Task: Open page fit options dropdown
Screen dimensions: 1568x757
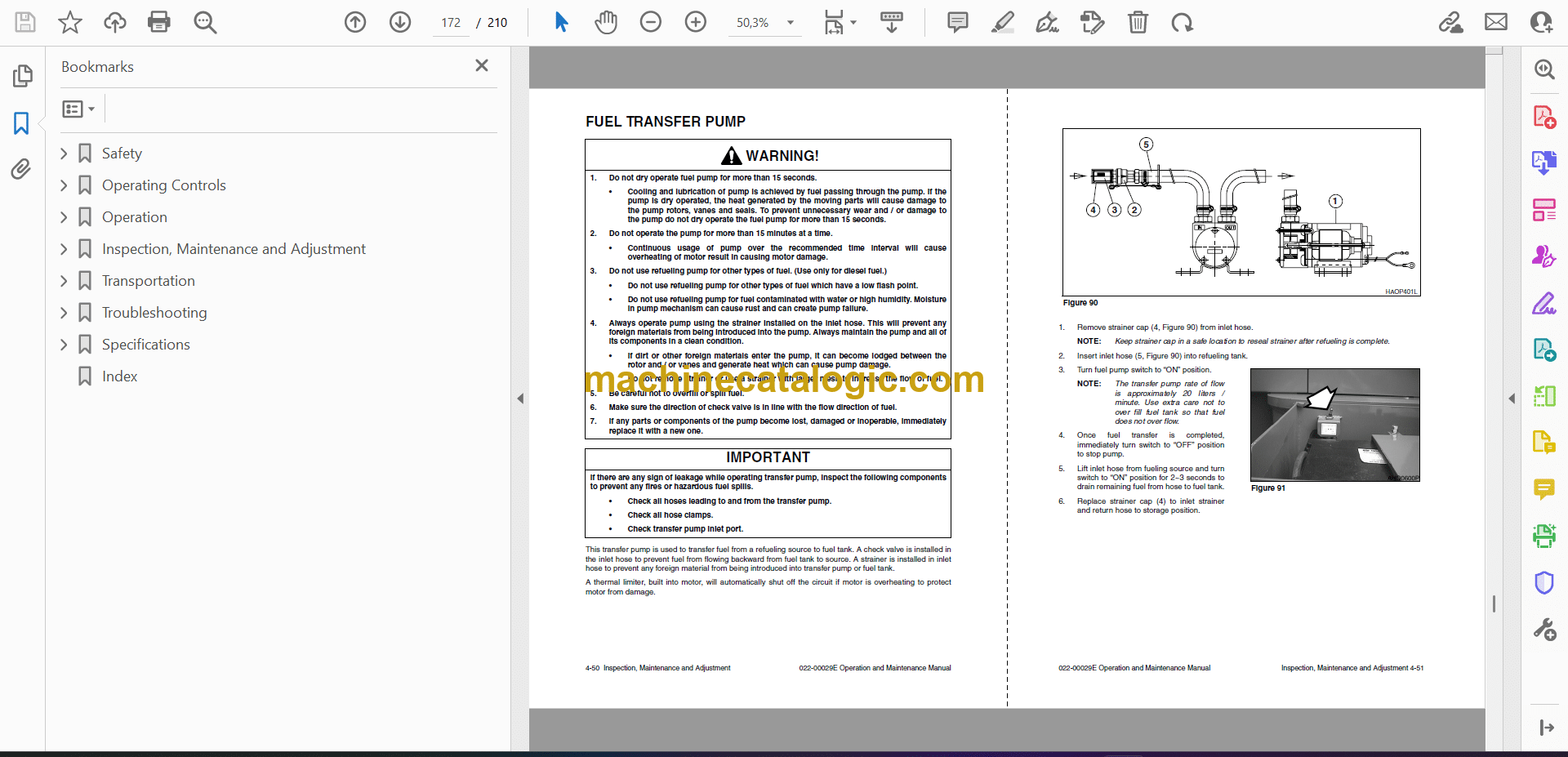Action: (x=840, y=22)
